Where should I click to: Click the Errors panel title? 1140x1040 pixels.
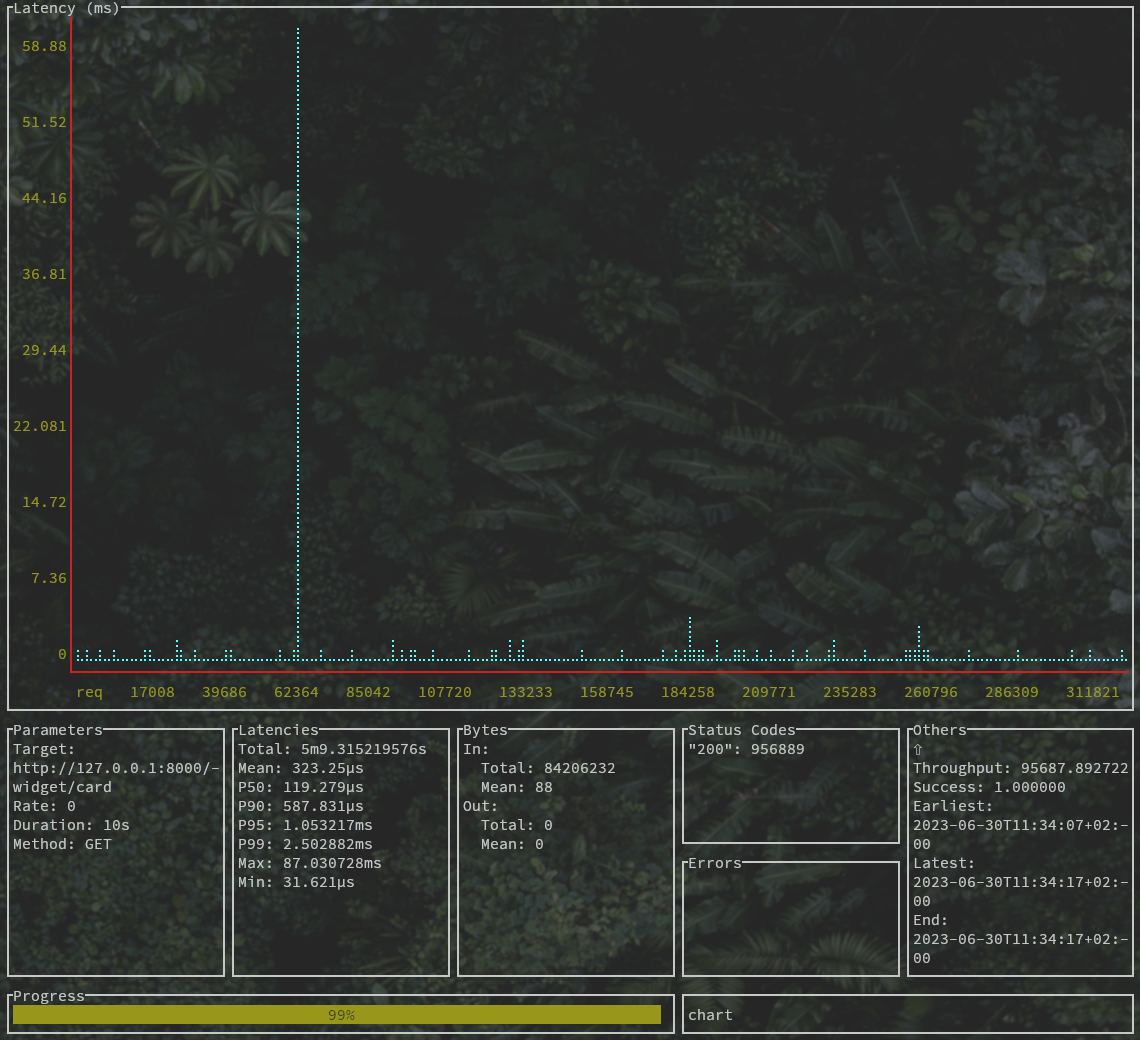[x=715, y=863]
